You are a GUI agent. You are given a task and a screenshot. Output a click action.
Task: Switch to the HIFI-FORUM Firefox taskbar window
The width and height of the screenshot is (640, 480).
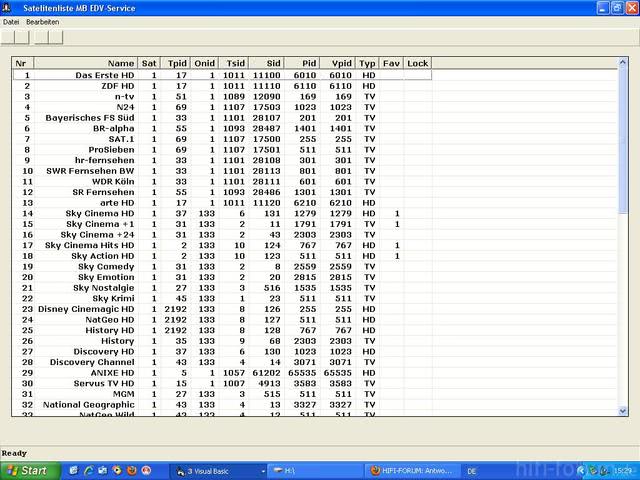411,471
